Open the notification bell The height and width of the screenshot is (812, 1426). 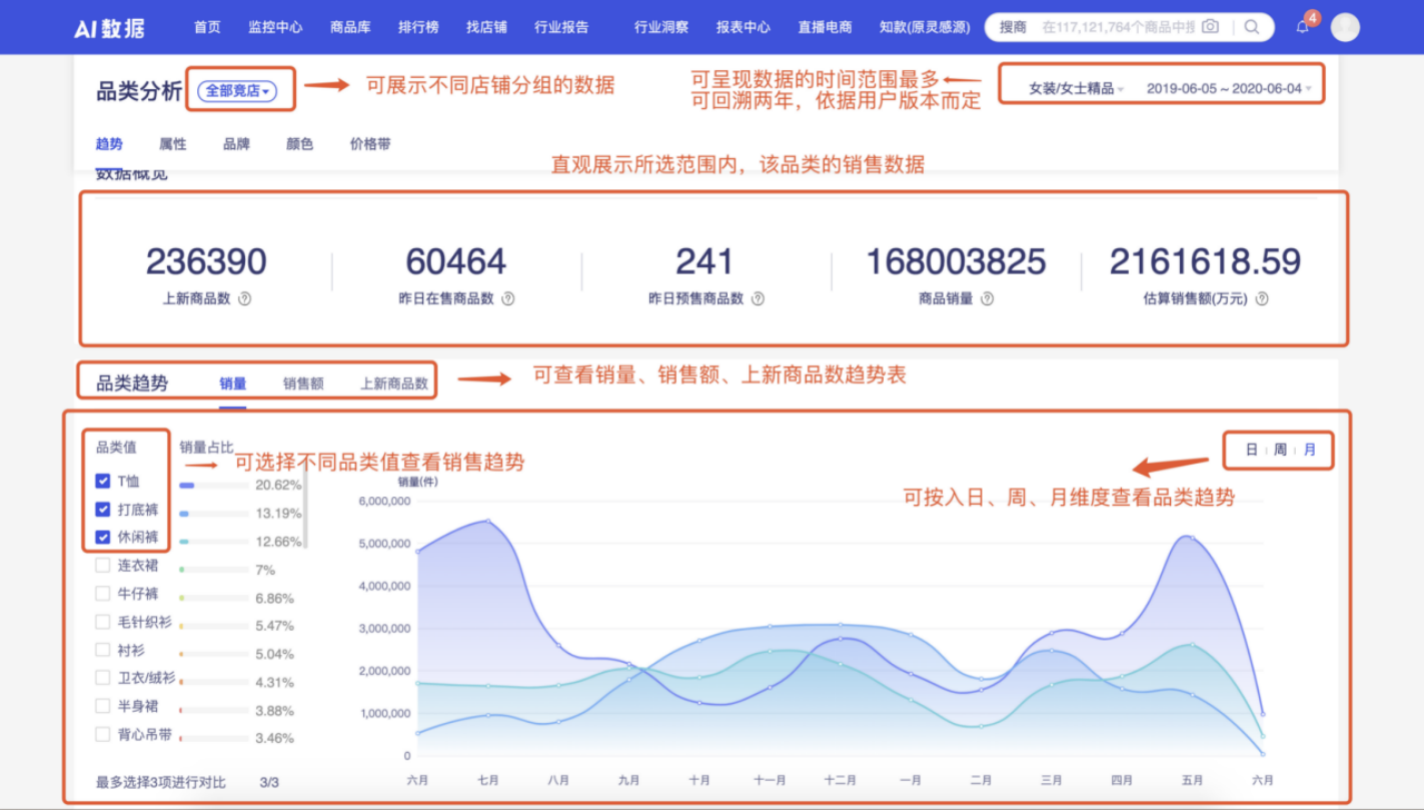pyautogui.click(x=1302, y=28)
